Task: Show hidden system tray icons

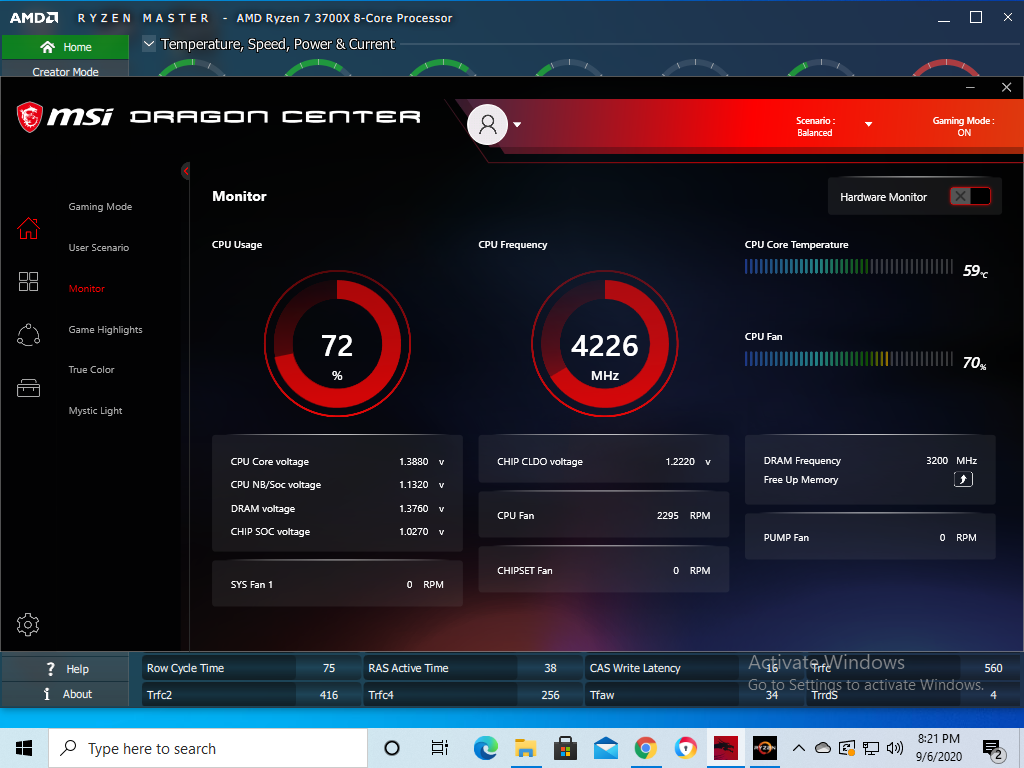Action: pyautogui.click(x=799, y=748)
